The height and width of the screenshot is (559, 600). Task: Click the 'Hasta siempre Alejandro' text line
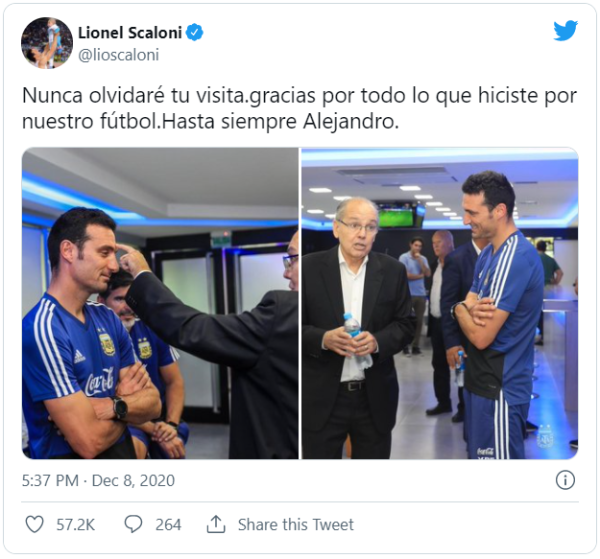(x=282, y=122)
